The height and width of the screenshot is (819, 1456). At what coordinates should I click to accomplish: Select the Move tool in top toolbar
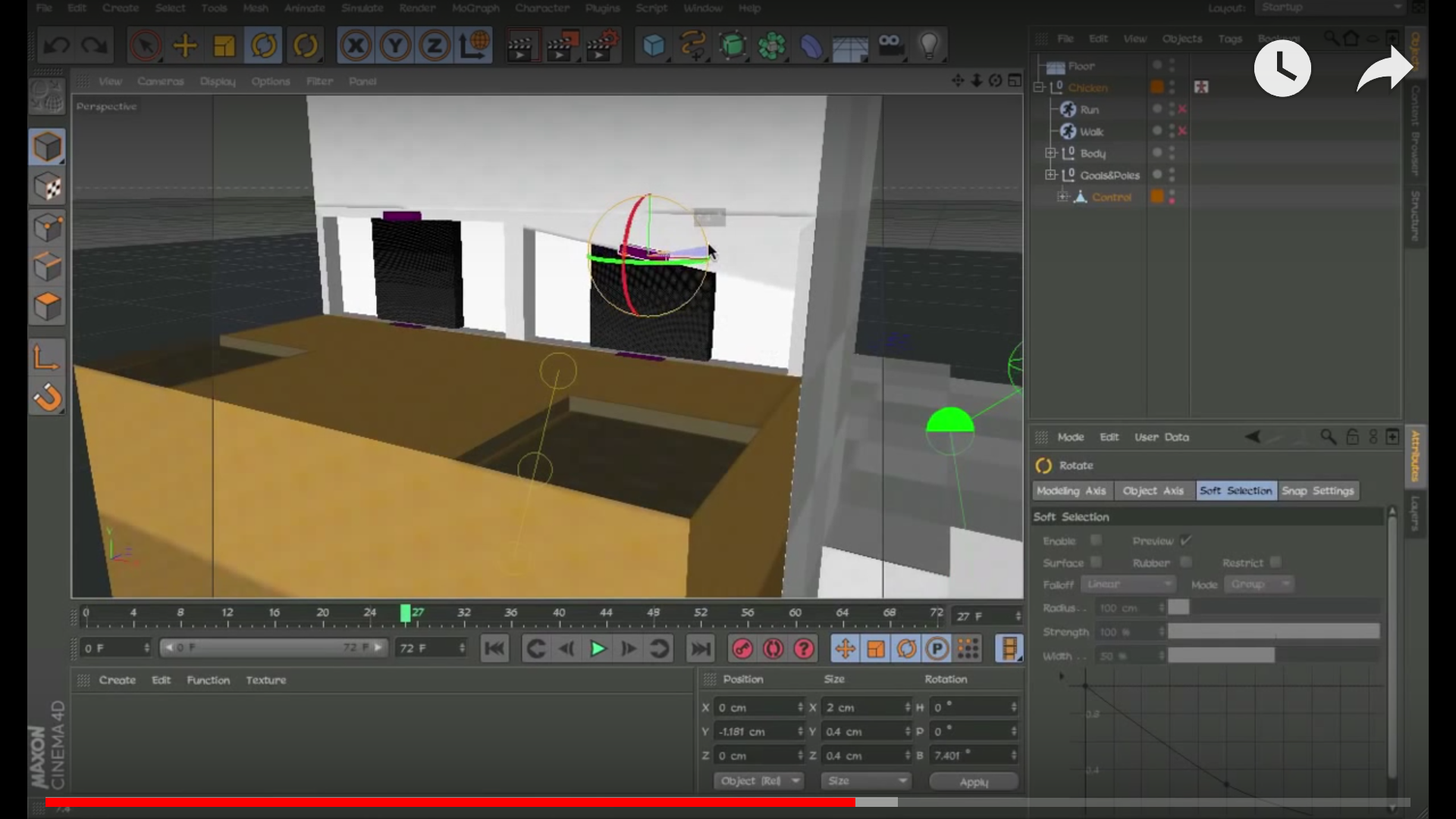[x=185, y=46]
